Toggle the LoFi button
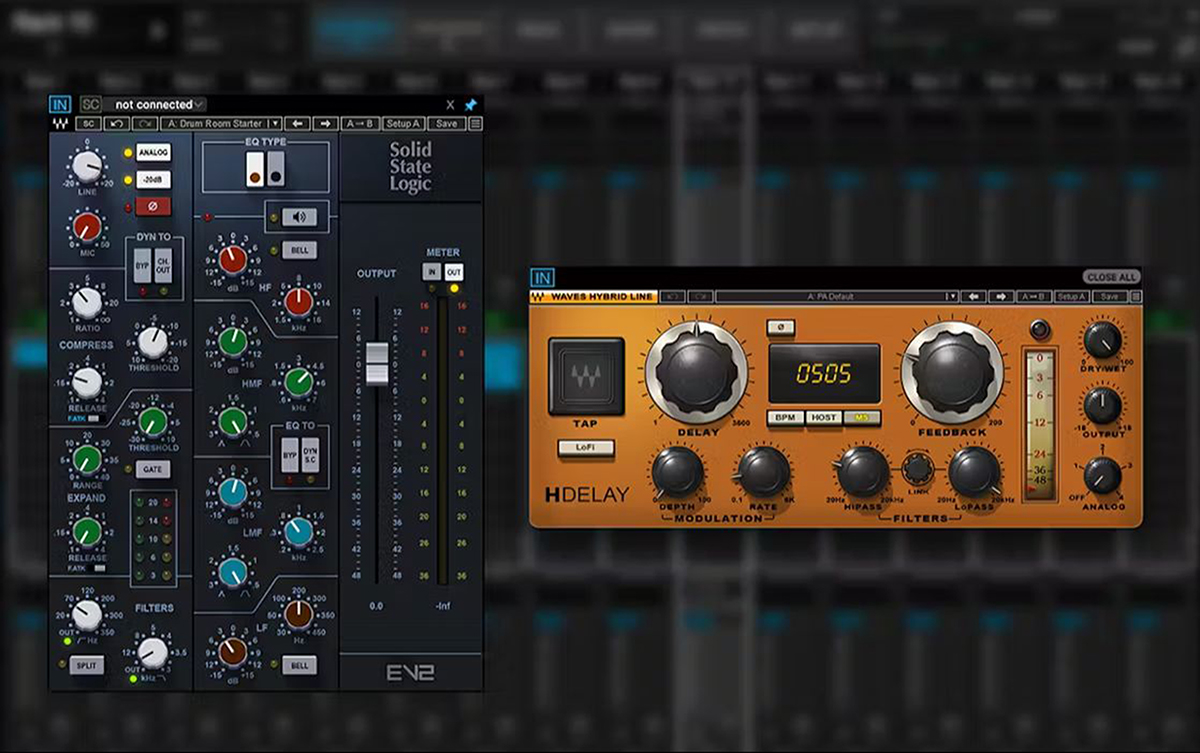Image resolution: width=1200 pixels, height=753 pixels. [x=587, y=448]
